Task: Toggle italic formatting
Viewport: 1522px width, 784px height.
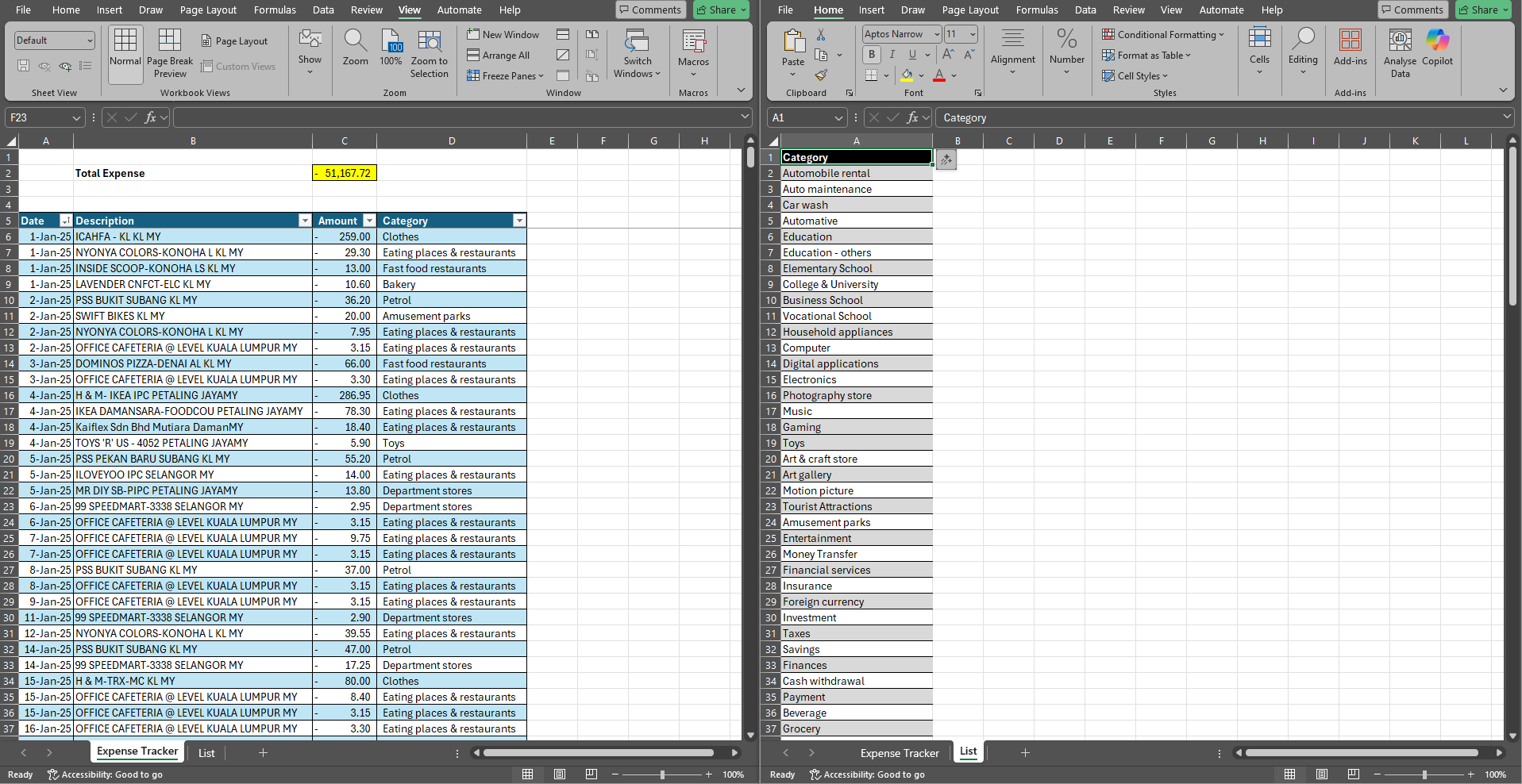Action: click(x=892, y=55)
